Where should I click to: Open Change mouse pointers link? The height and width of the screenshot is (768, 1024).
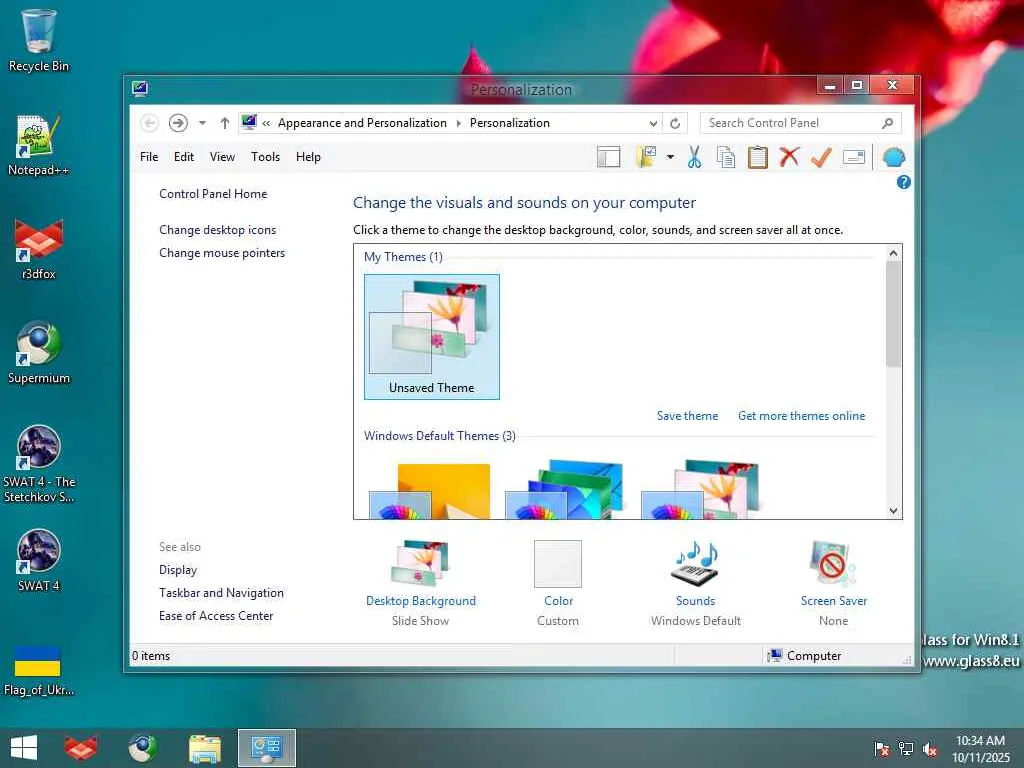(222, 253)
